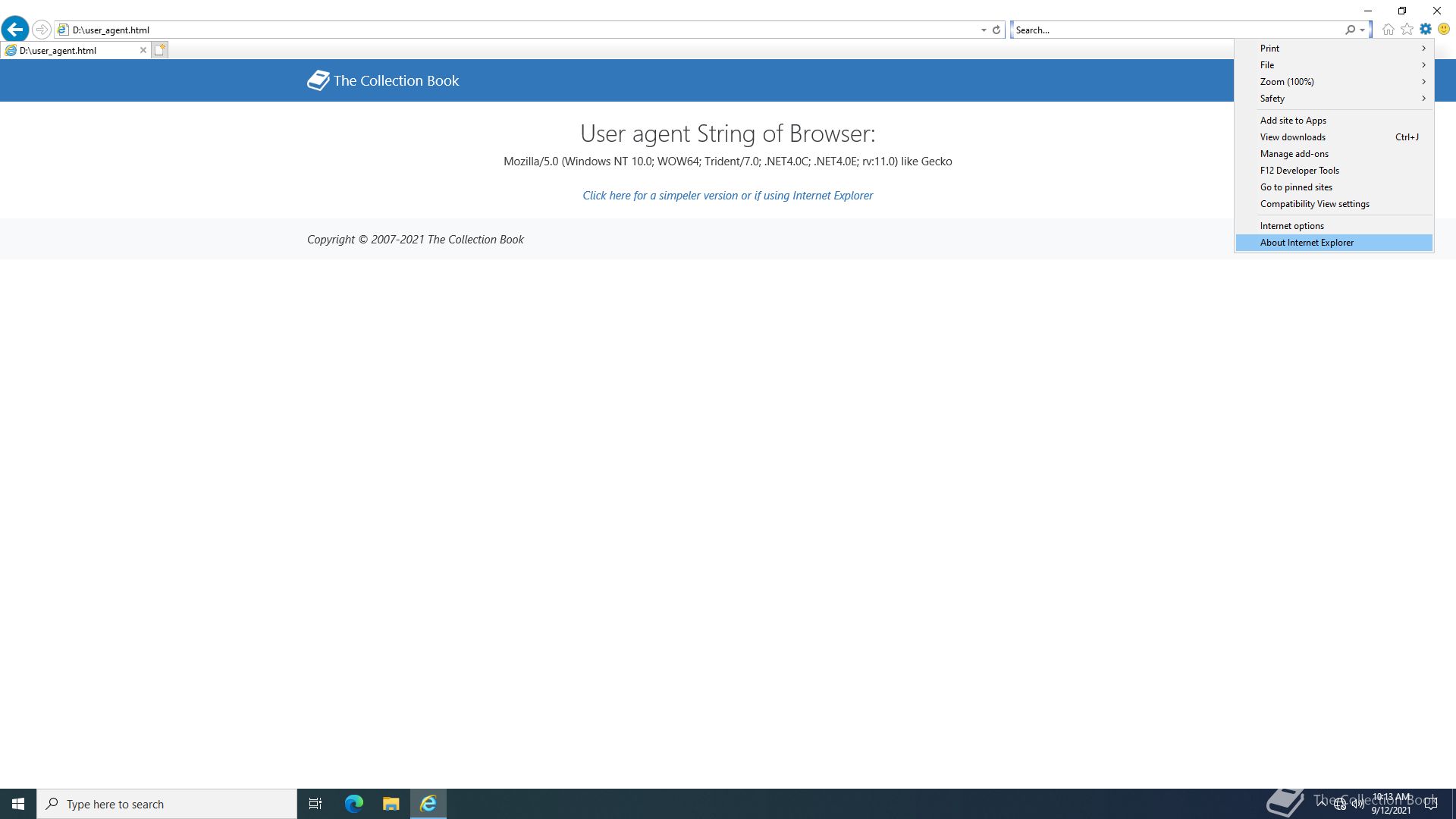Image resolution: width=1456 pixels, height=819 pixels.
Task: Open the address bar autocomplete dropdown
Action: 984,30
